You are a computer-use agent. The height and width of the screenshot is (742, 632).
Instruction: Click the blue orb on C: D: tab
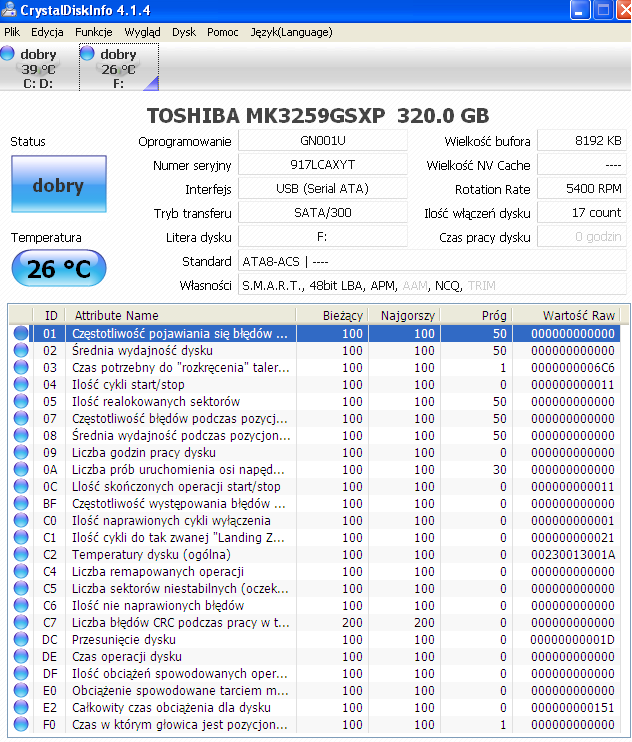click(7, 53)
